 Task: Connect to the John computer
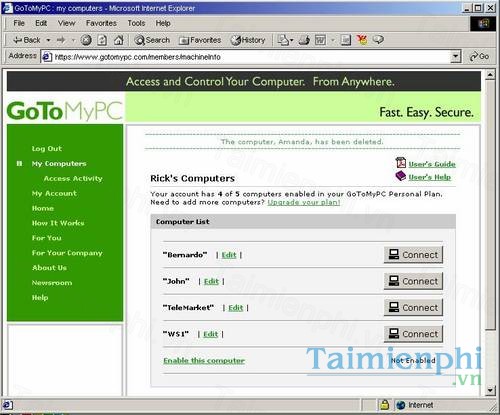(413, 281)
